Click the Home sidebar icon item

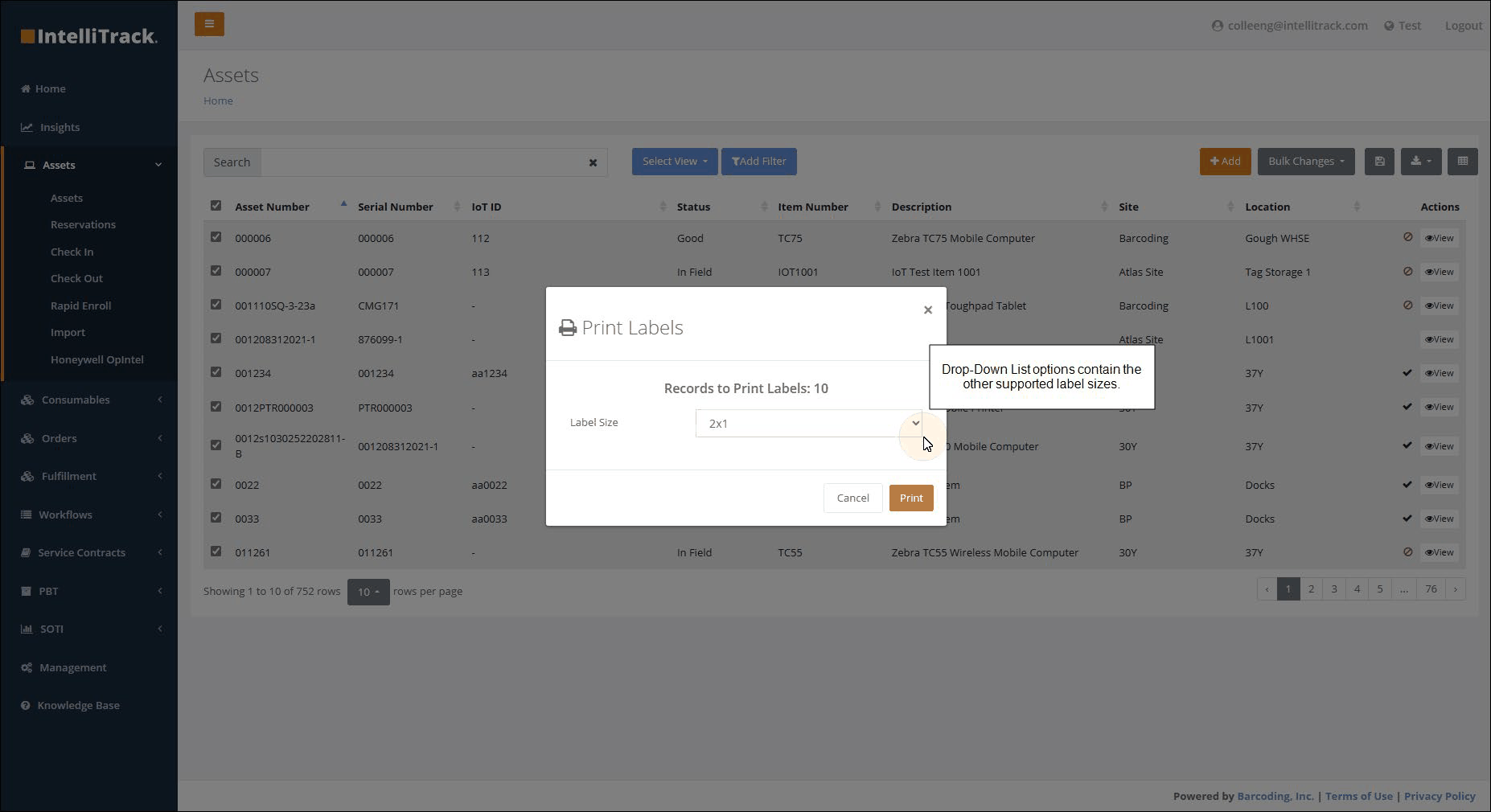pos(43,88)
